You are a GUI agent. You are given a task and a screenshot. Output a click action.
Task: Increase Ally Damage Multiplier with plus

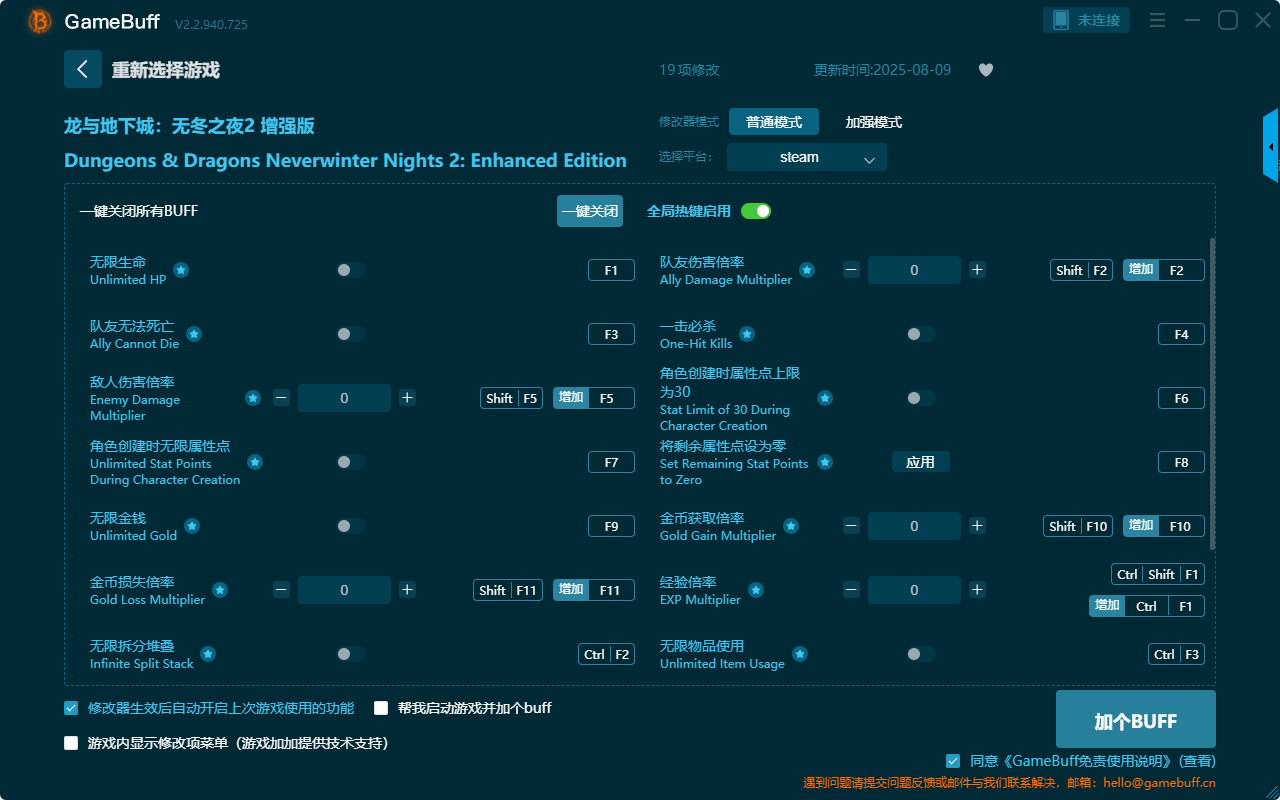[x=977, y=270]
